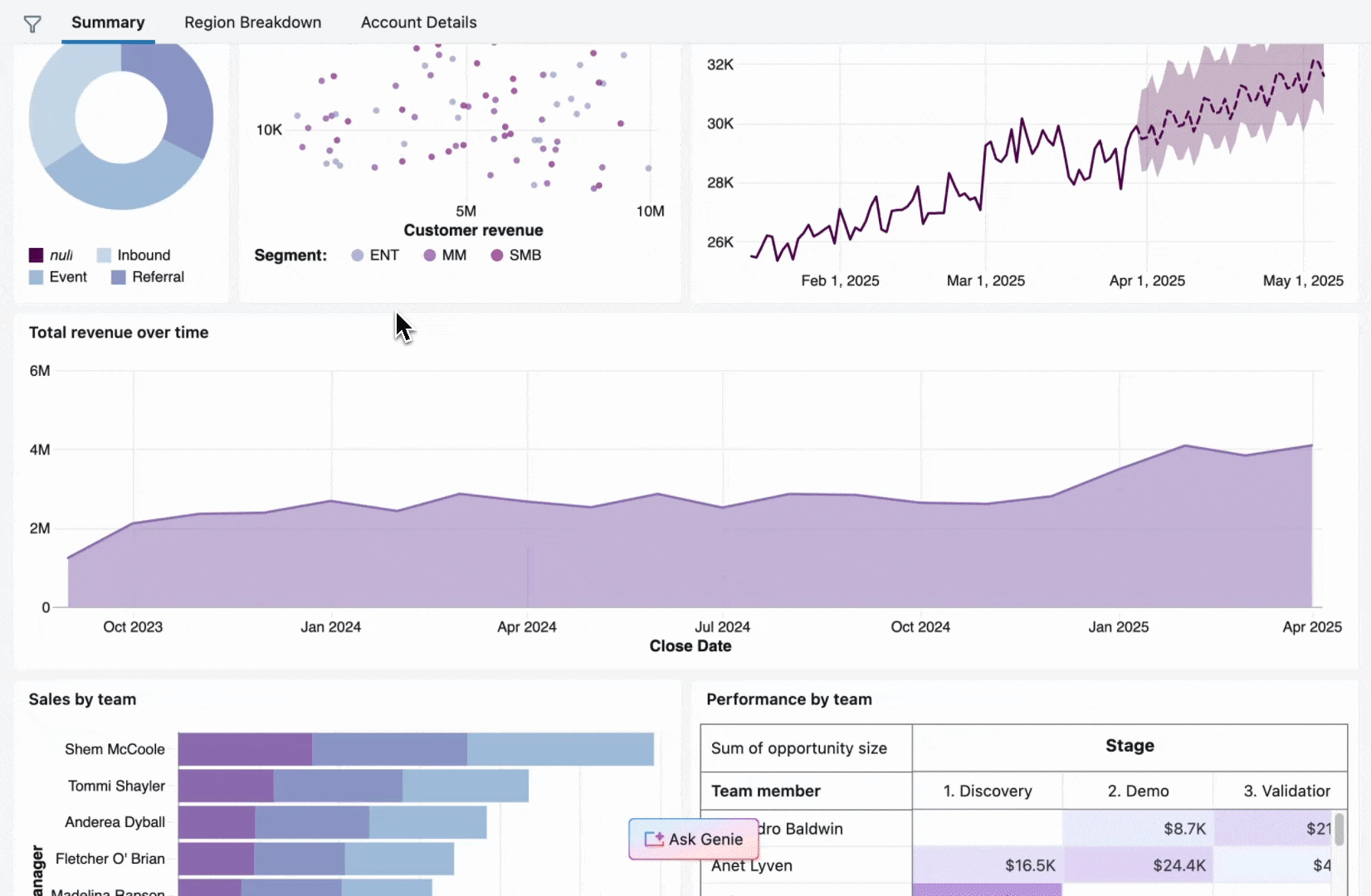Click Anet Lyven's $16.5K Discovery cell
This screenshot has width=1371, height=896.
point(987,865)
